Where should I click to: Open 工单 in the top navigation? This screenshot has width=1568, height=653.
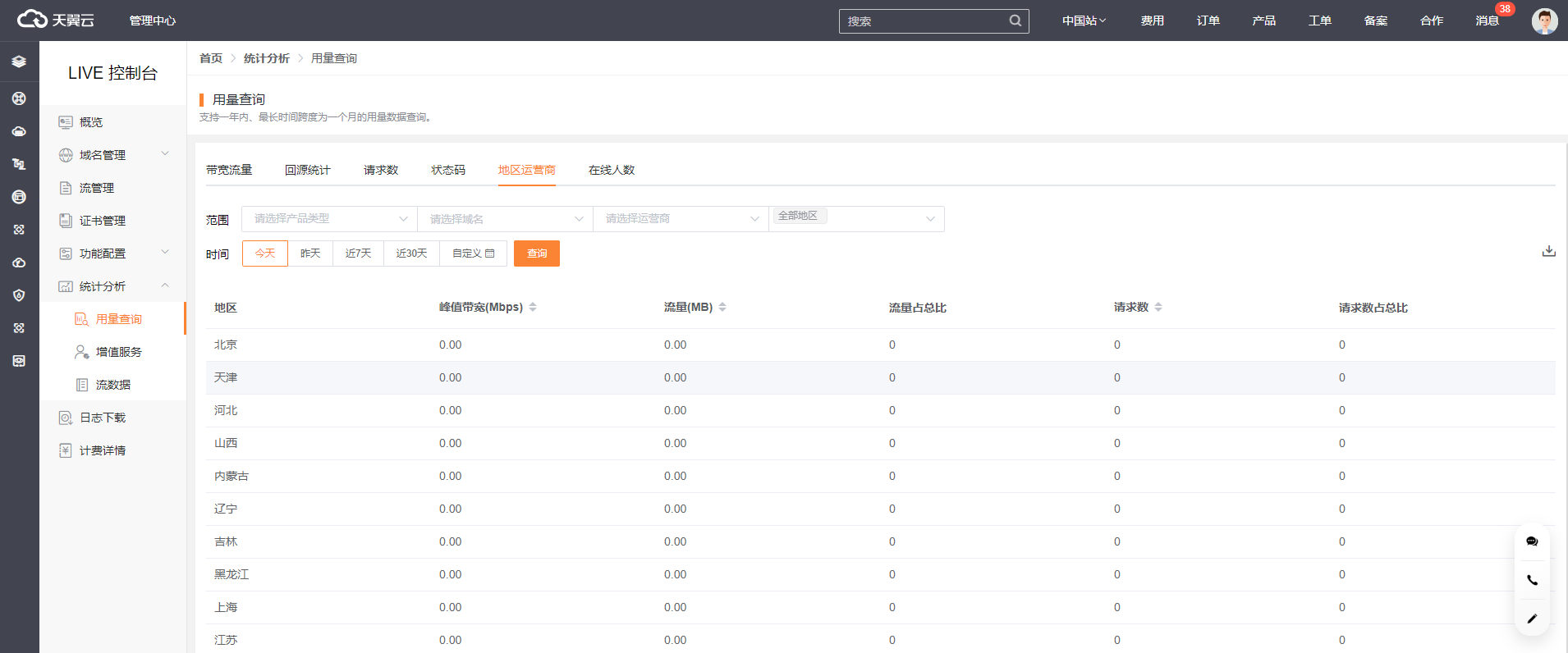click(x=1319, y=21)
